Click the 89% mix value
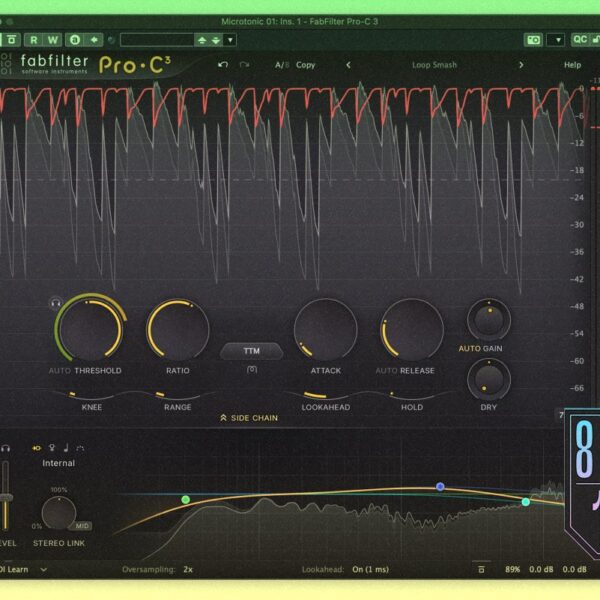Viewport: 600px width, 600px height. pos(512,569)
